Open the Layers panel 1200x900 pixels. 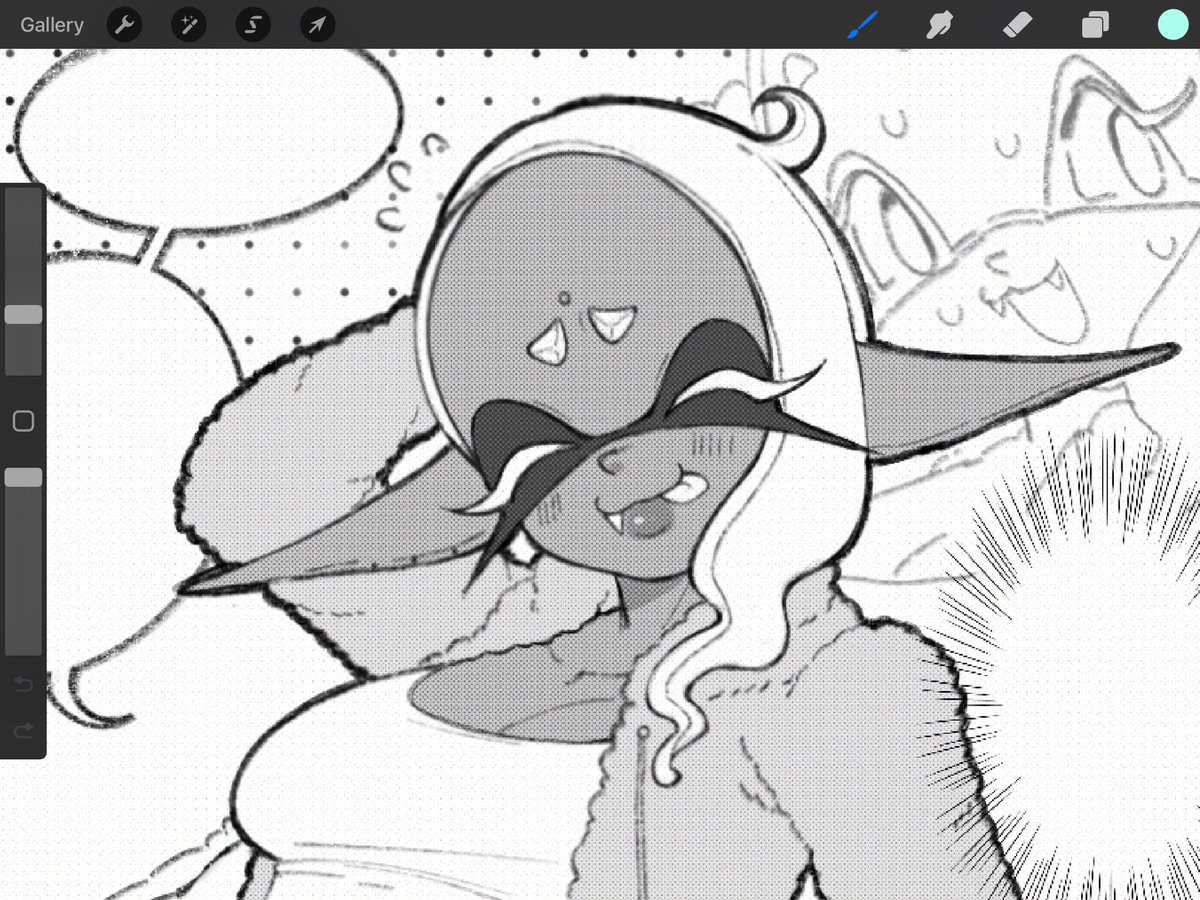1095,25
